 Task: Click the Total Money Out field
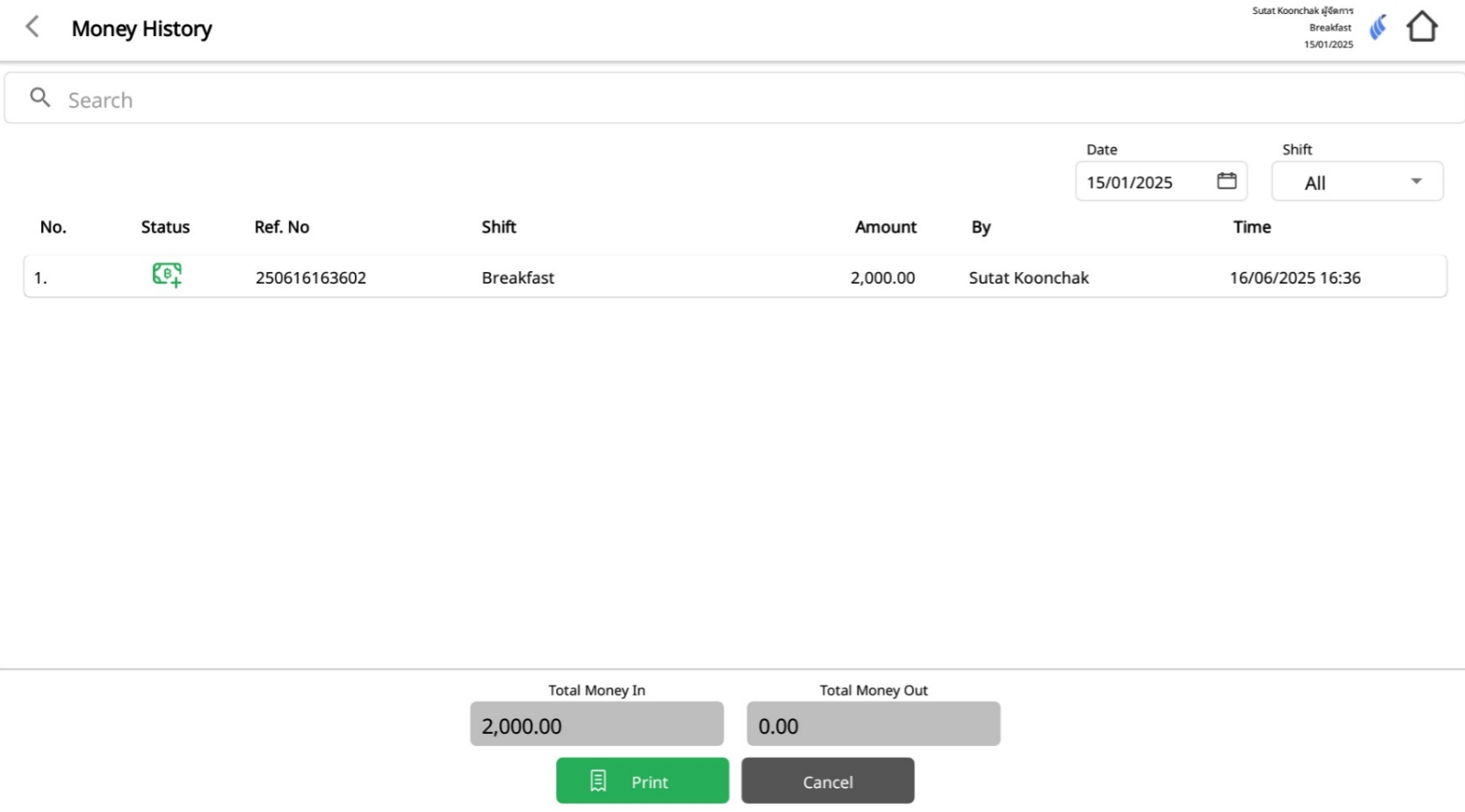pyautogui.click(x=873, y=724)
